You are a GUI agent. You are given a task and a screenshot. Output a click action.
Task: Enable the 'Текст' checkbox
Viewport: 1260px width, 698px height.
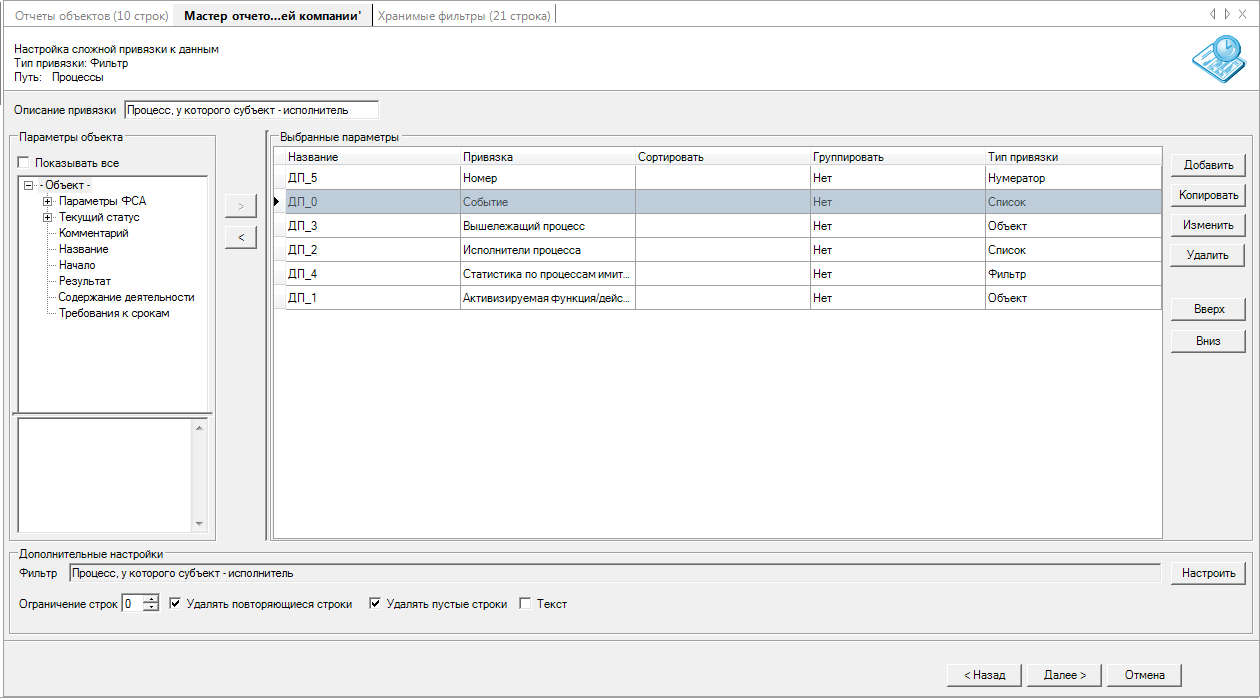pyautogui.click(x=526, y=604)
